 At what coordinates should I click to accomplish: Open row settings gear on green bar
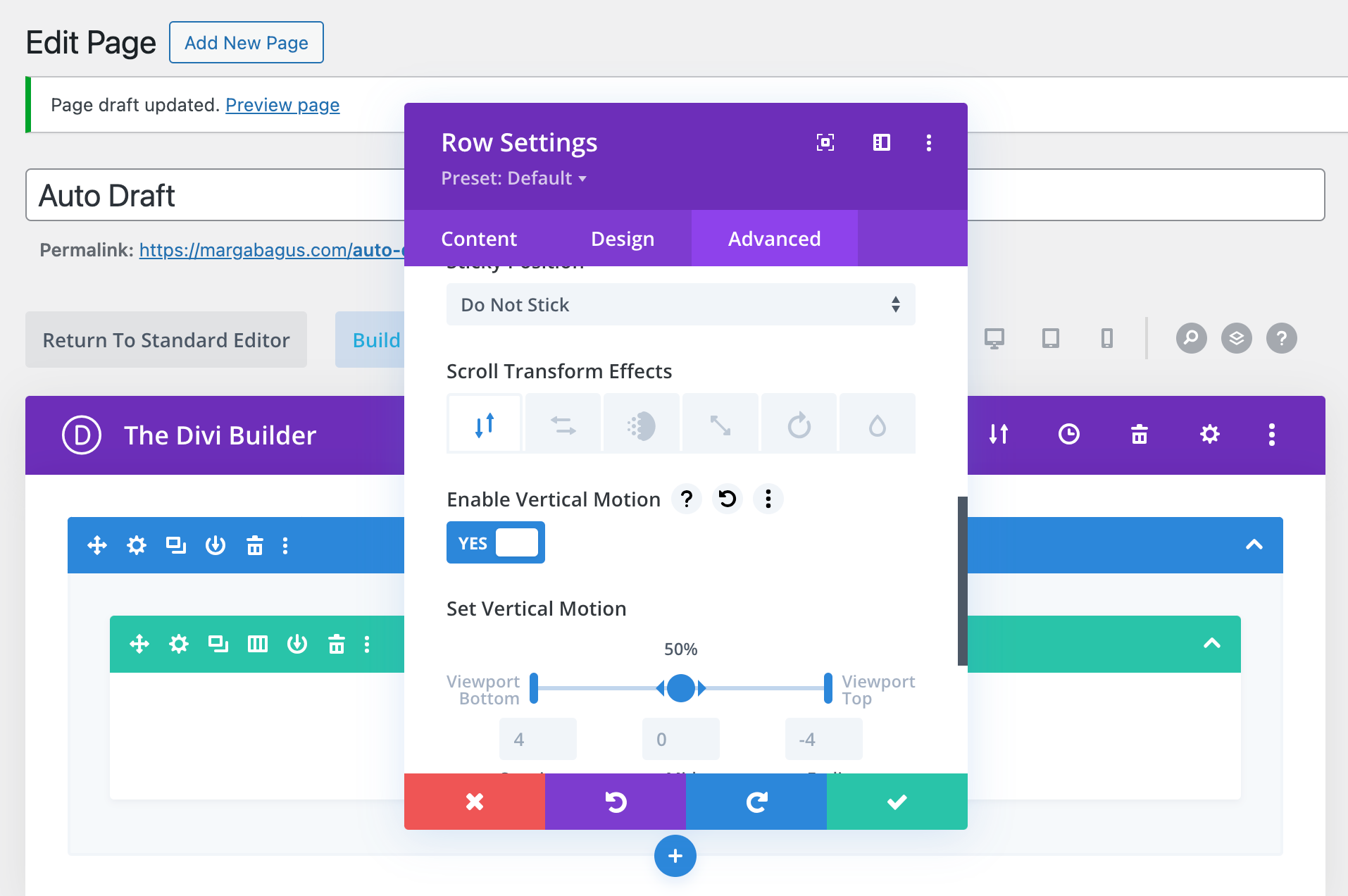[179, 644]
